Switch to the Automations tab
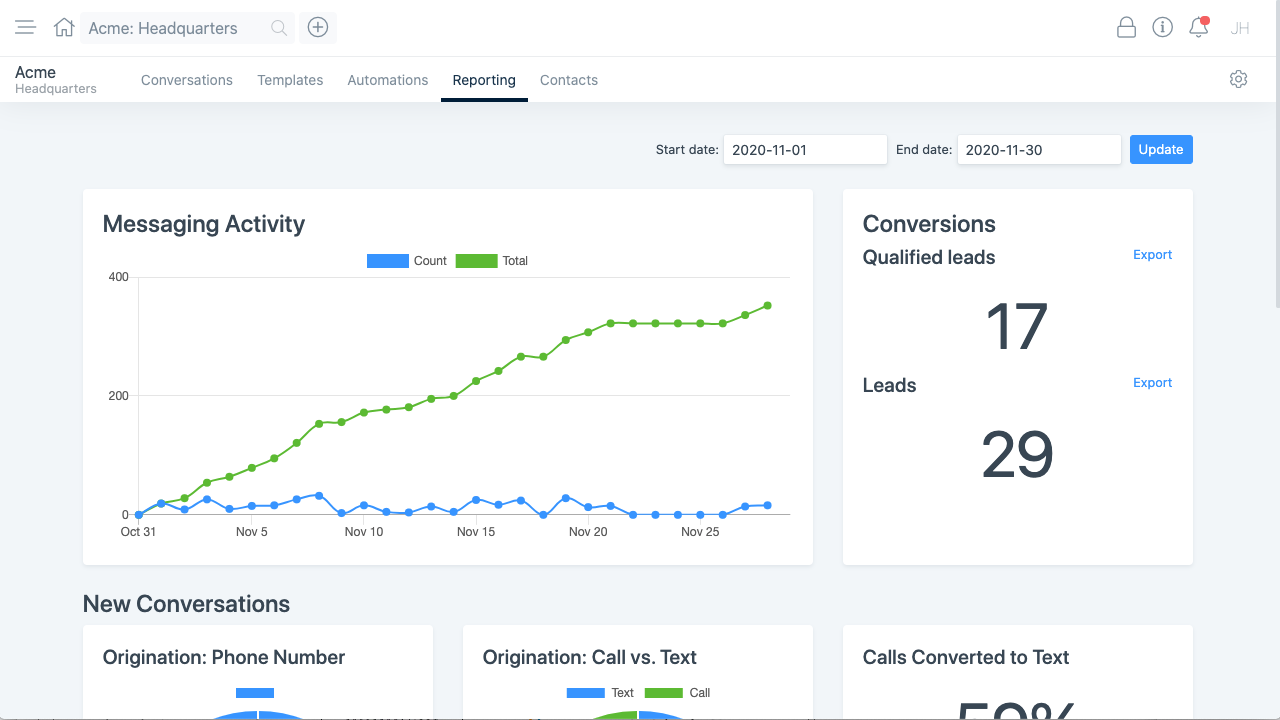1280x720 pixels. [388, 80]
